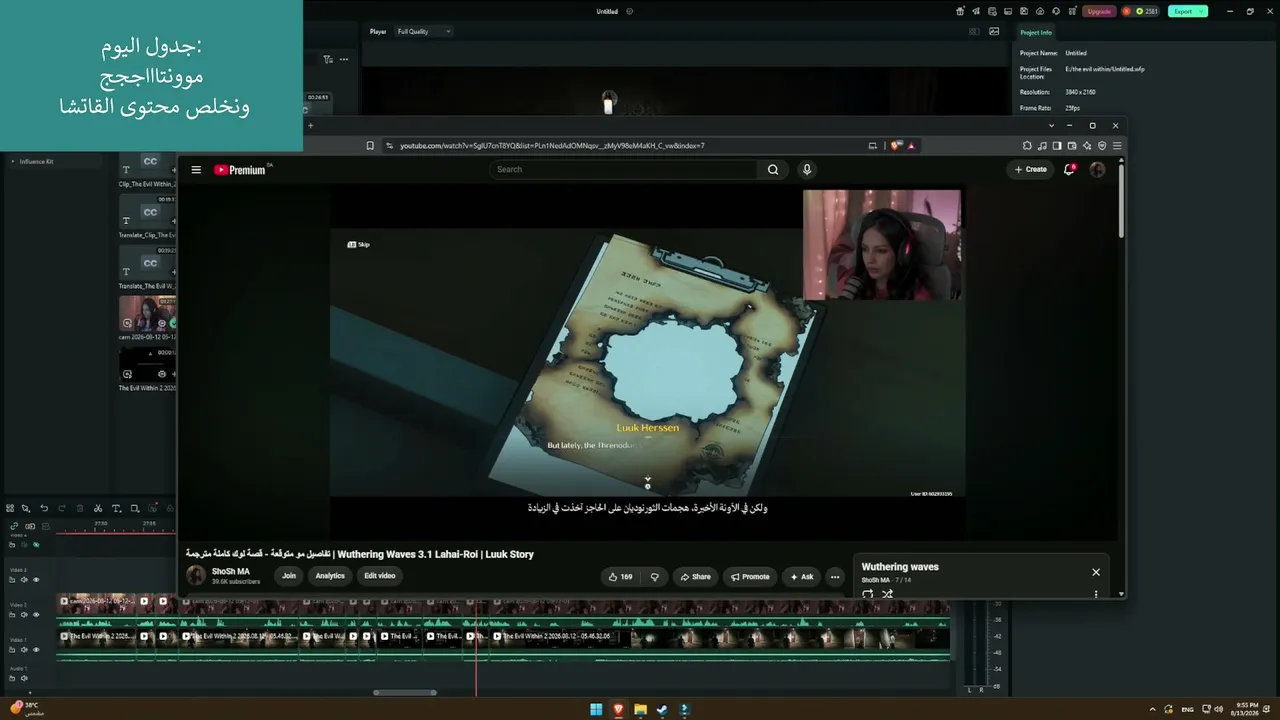The height and width of the screenshot is (720, 1280).
Task: Open the browser main menu icon
Action: coord(1117,146)
